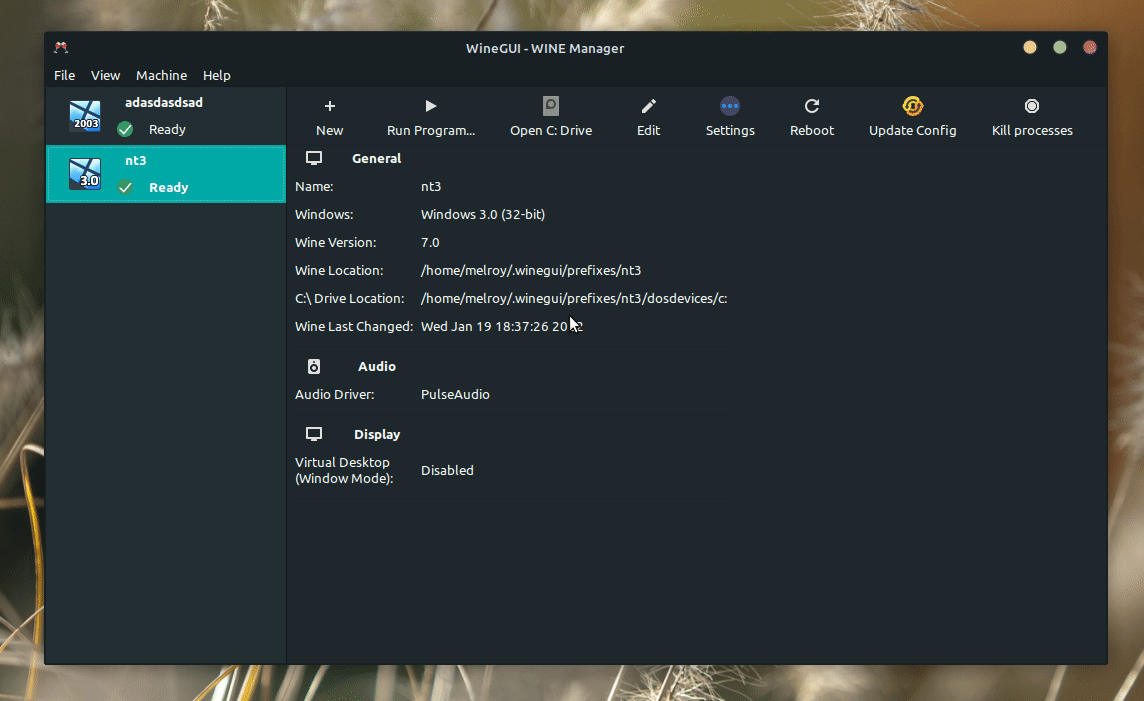Image resolution: width=1144 pixels, height=701 pixels.
Task: Click the Audio section heading
Action: coord(376,366)
